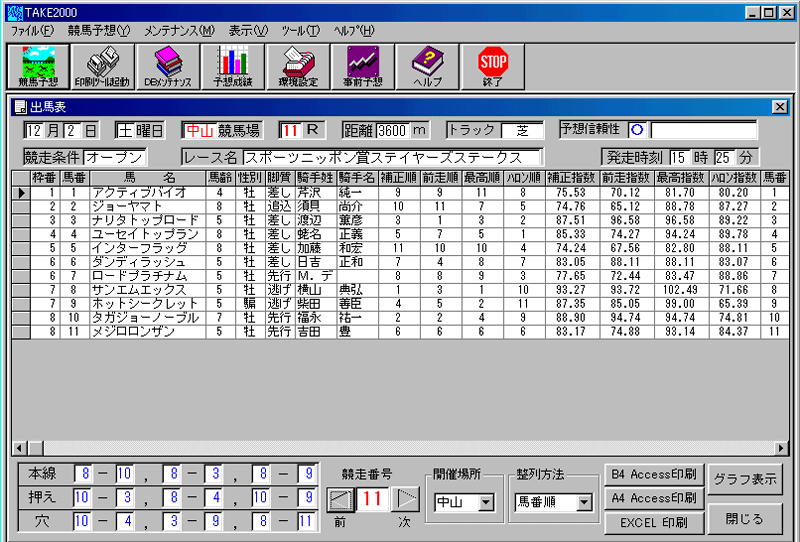
Task: Open the ファイル(F) menu
Action: (31, 30)
